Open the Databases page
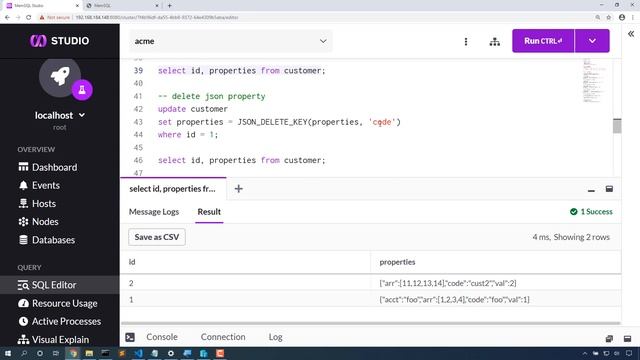The image size is (640, 360). (47, 240)
